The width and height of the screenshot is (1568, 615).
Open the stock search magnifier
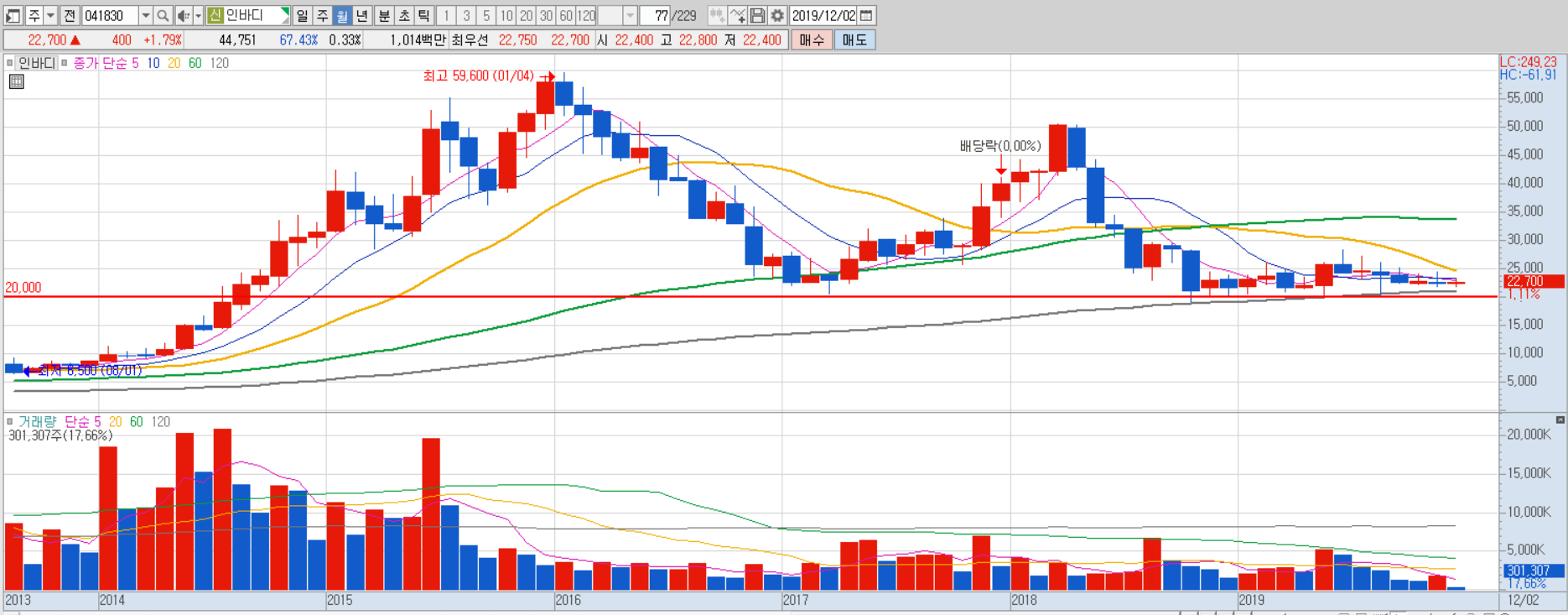pos(163,15)
